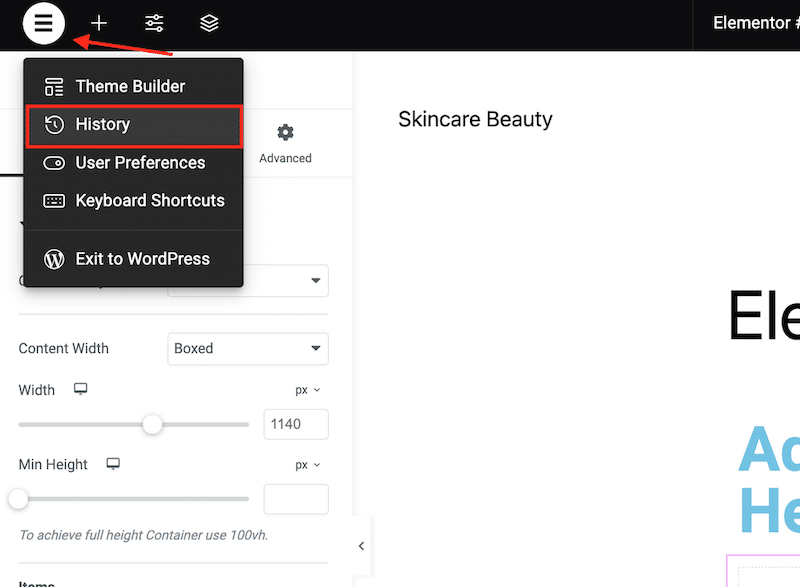Viewport: 800px width, 587px height.
Task: Click the 100vh container hint text
Action: coord(143,535)
